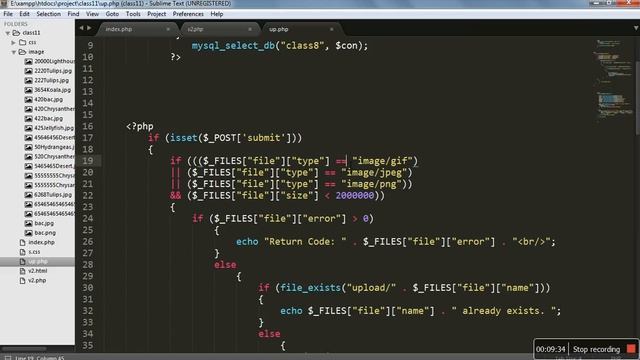Click the folder icon of class11
Screen dimensions: 640x360
(x=16, y=33)
